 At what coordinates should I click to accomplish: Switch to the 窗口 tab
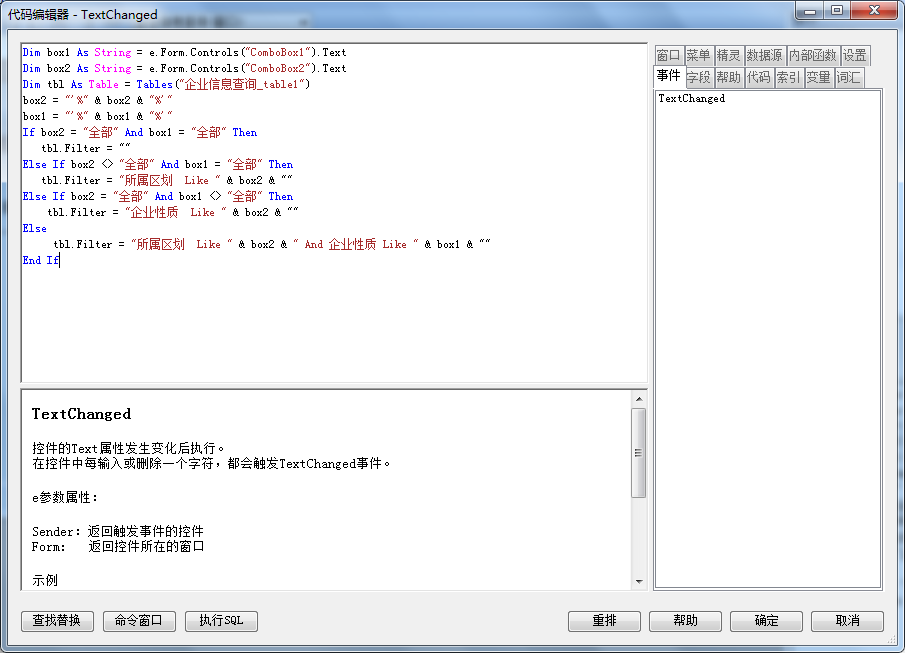[x=669, y=55]
